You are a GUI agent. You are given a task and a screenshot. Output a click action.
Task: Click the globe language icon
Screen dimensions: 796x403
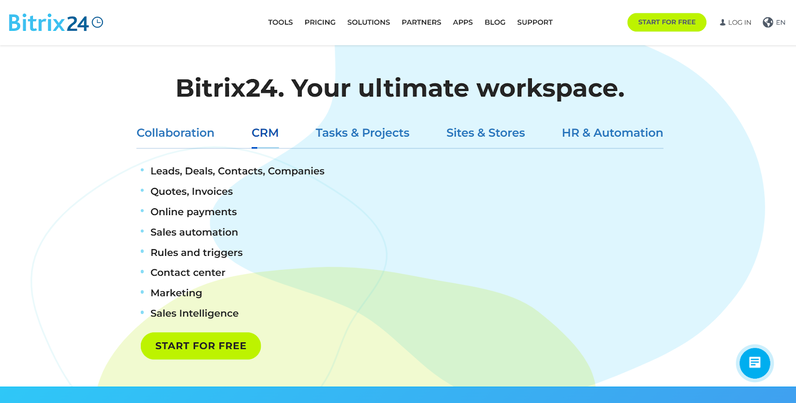(768, 22)
